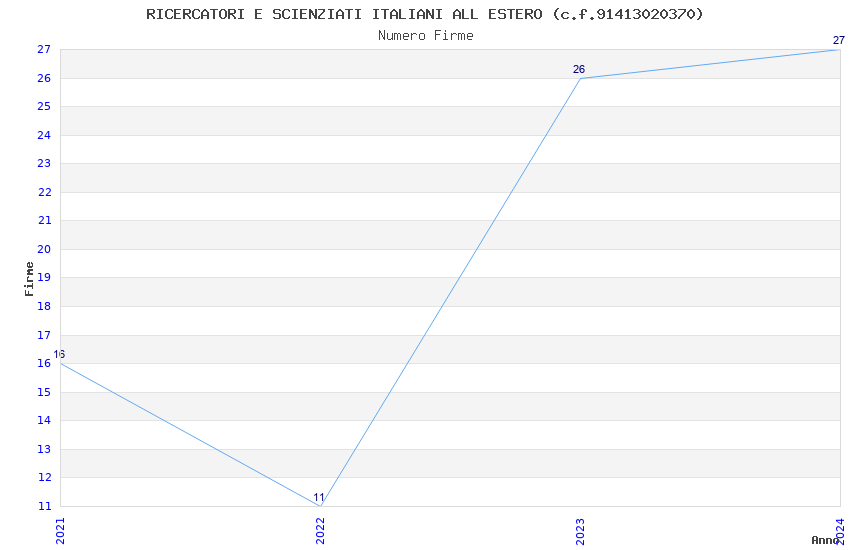
Task: Click y-axis tick value 21
Action: coord(44,221)
